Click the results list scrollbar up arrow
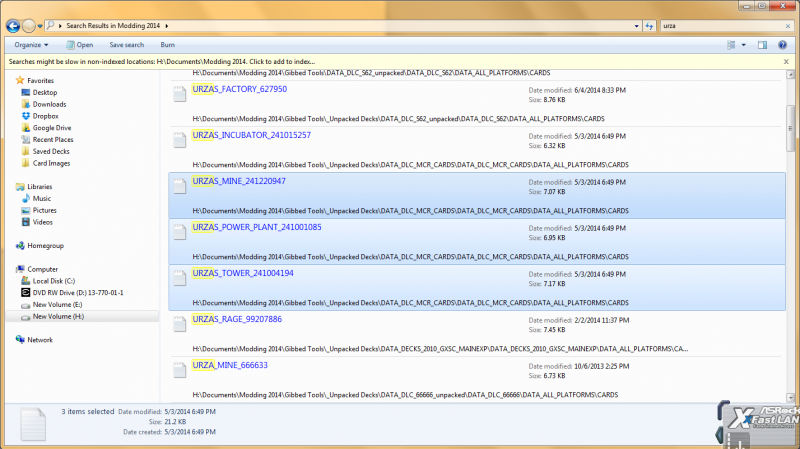 (790, 74)
